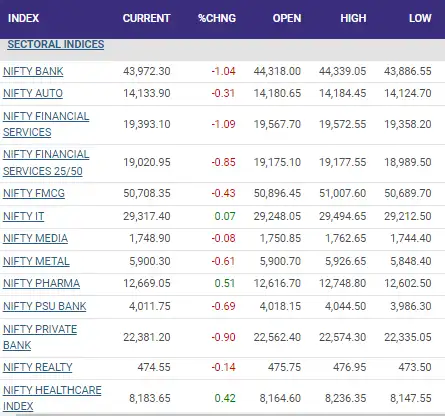Go to the NIFTY PHARMA index page
445x416 pixels.
click(x=41, y=283)
